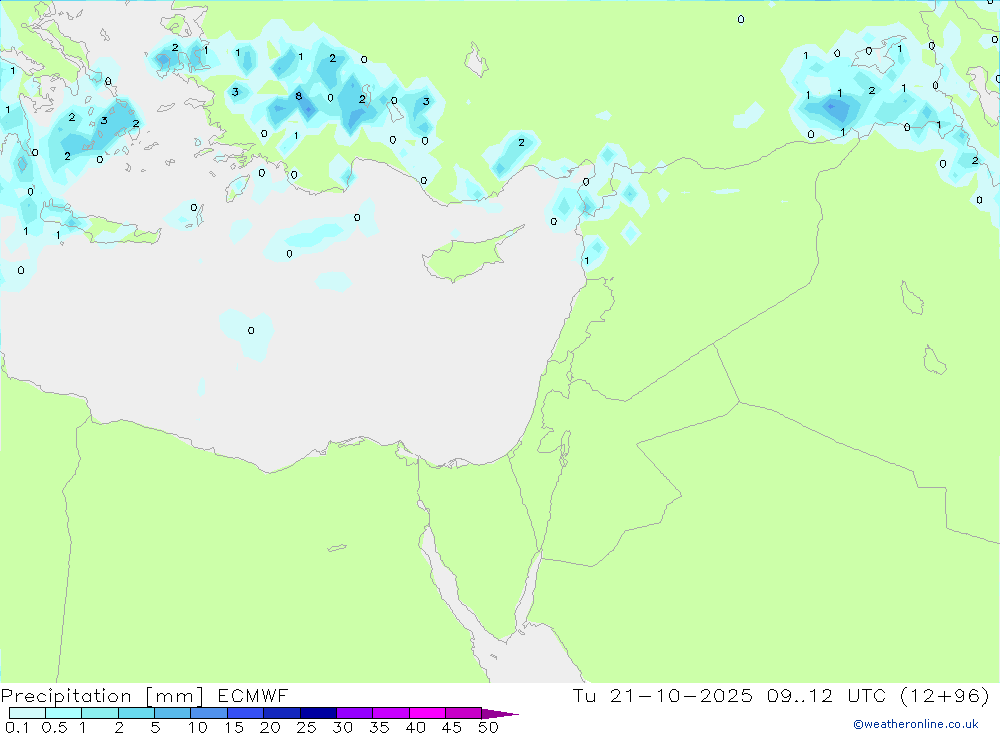The height and width of the screenshot is (733, 1000).
Task: Select the "09..12 UTC" time range text
Action: [x=827, y=695]
